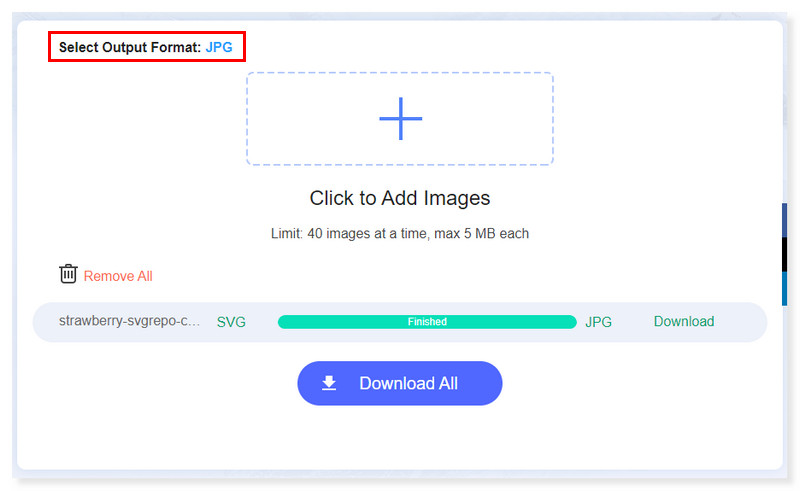Click the Finished status text
Screen dimensions: 800x491
[x=427, y=322]
